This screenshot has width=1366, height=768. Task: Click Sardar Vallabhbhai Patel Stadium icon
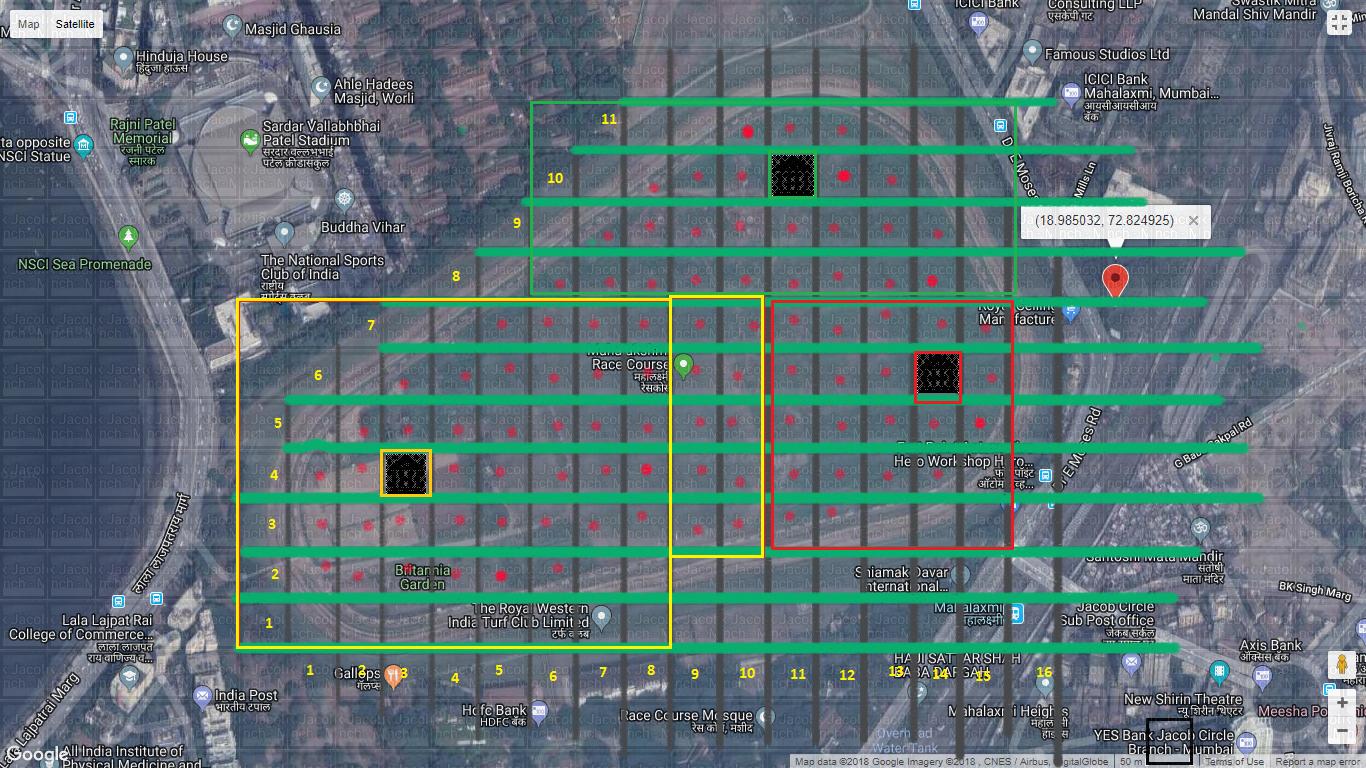[250, 142]
